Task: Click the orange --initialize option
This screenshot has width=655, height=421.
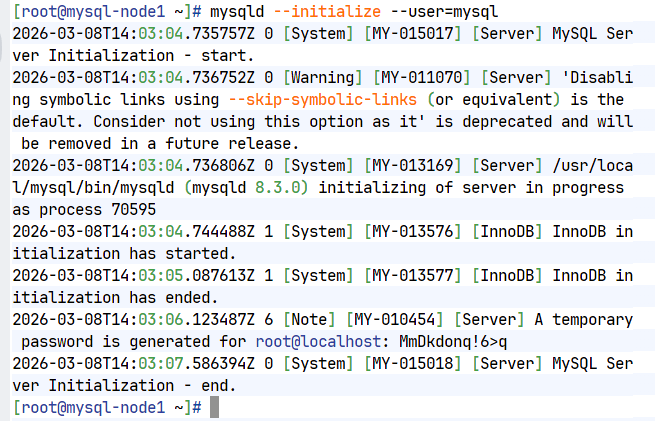Action: point(327,11)
